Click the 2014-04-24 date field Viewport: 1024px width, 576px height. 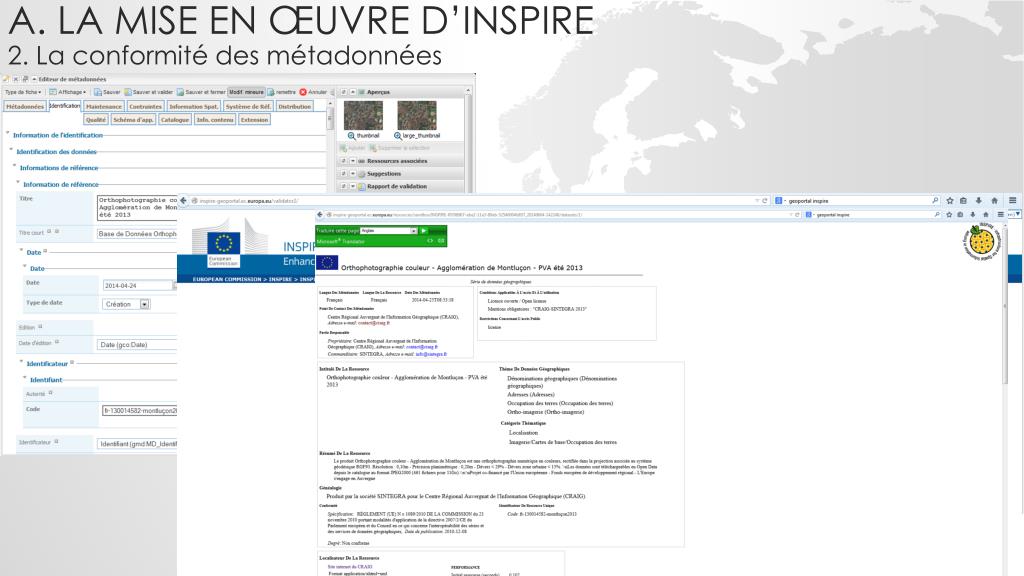point(138,285)
